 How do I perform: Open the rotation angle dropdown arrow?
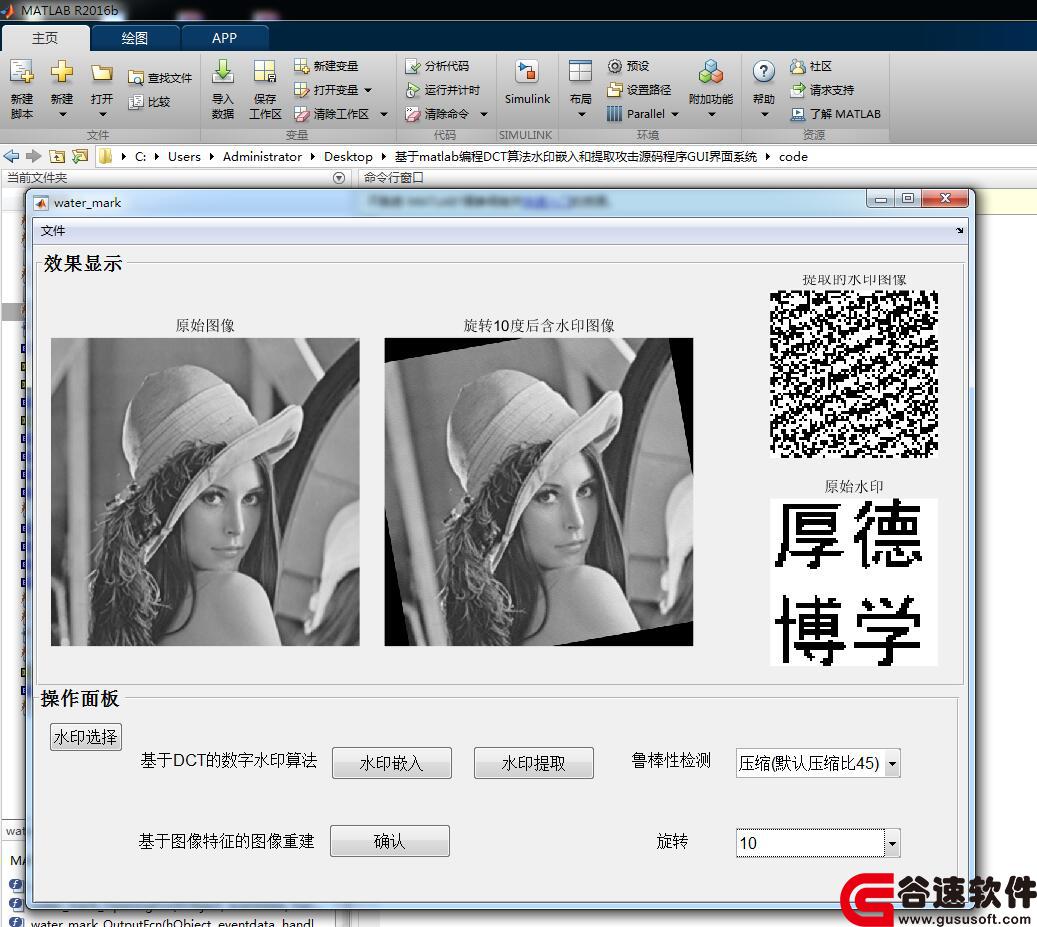(892, 843)
